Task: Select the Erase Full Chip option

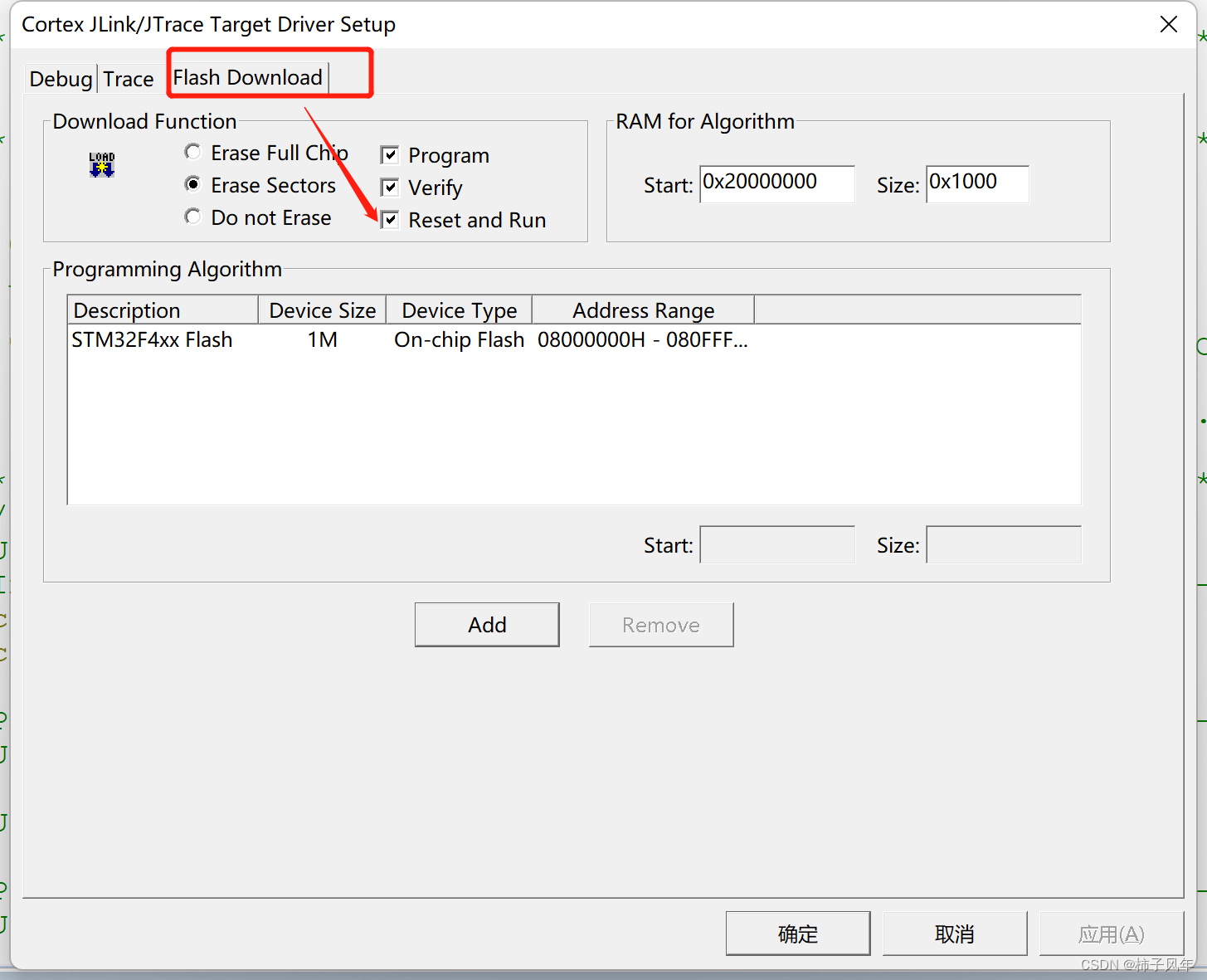Action: [x=192, y=152]
